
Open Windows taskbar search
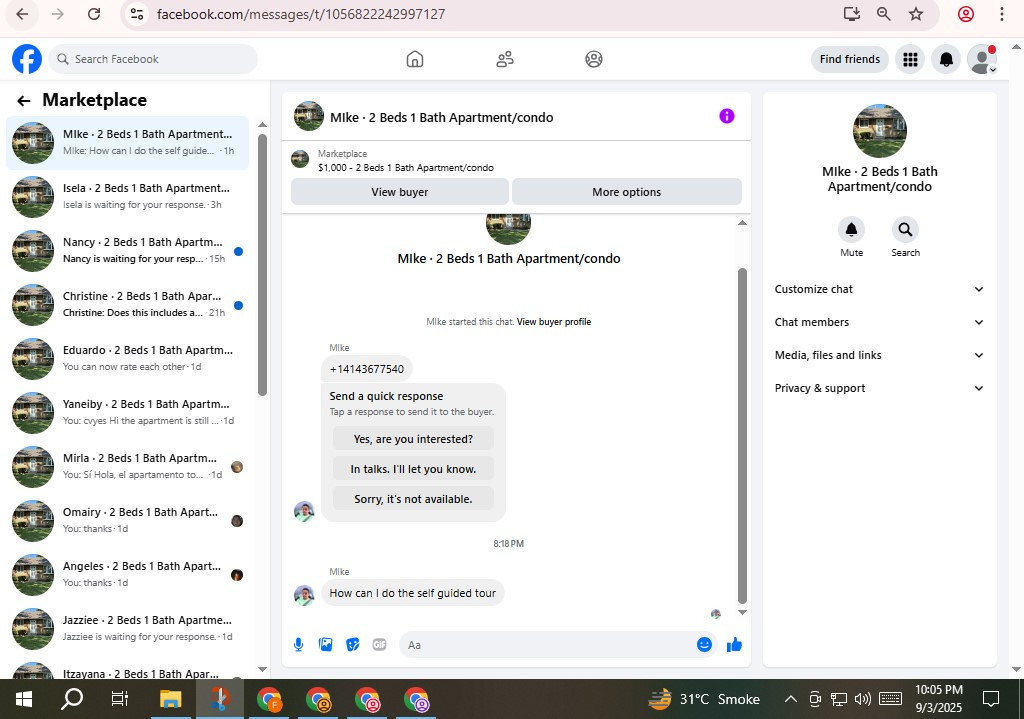[x=72, y=699]
